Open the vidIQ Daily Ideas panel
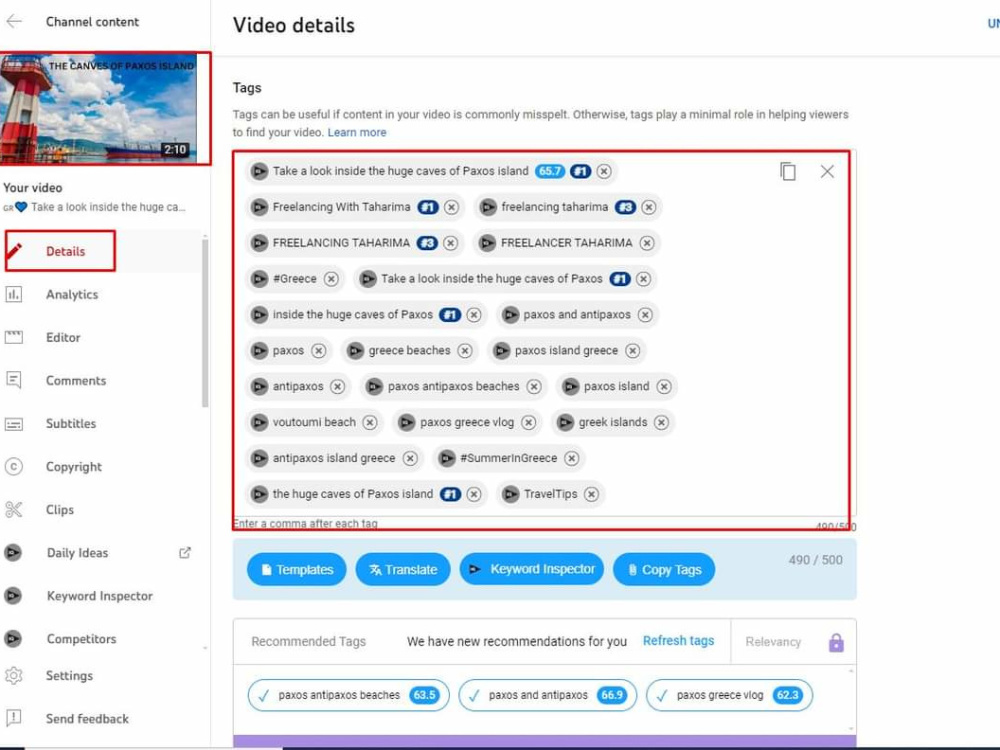This screenshot has width=1000, height=750. tap(76, 552)
